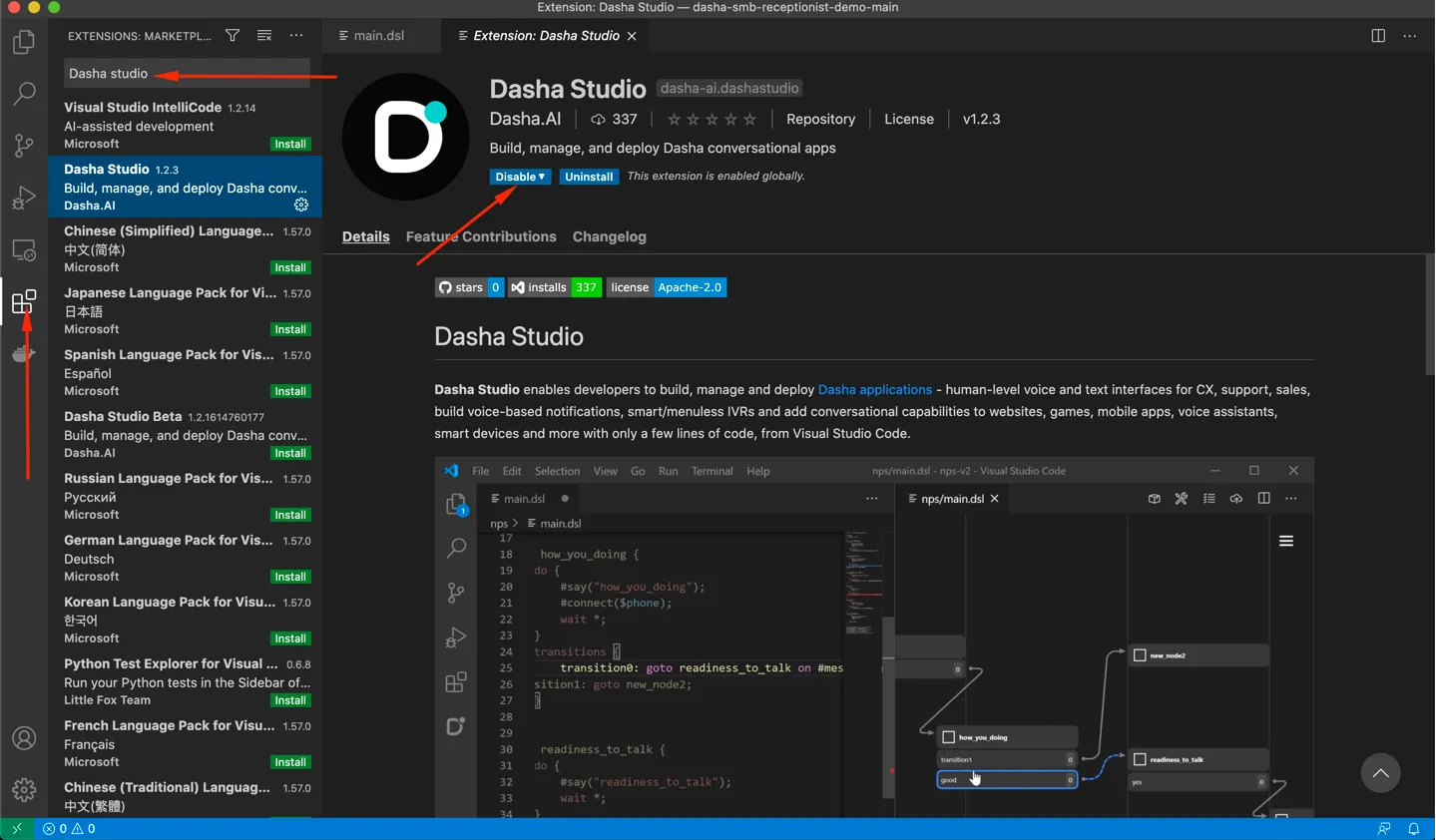This screenshot has height=840, width=1436.
Task: Select the Extension: Dasha Studio tab
Action: 546,36
